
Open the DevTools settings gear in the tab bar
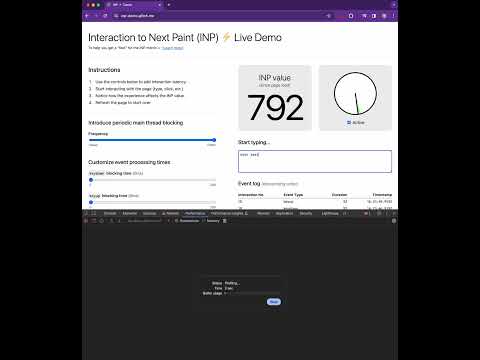[380, 213]
